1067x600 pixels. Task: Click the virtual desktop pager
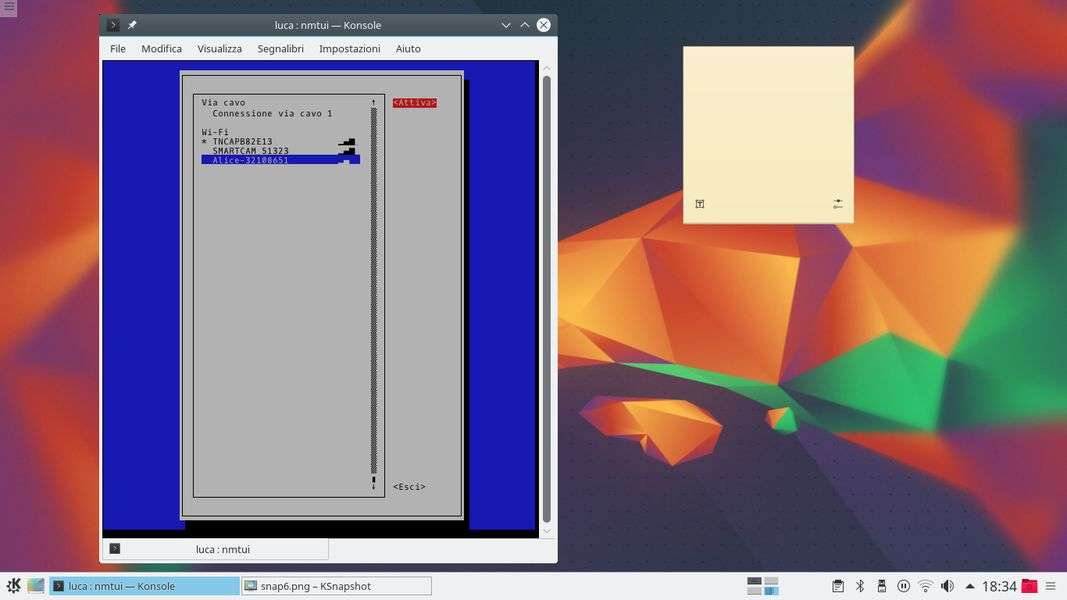tap(762, 586)
